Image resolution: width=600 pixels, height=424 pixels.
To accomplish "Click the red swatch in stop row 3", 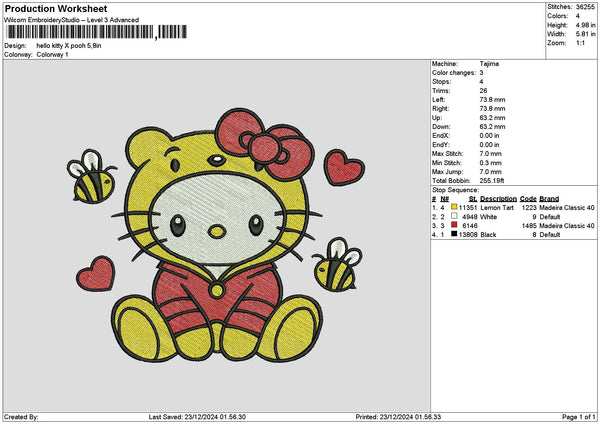I will (x=454, y=225).
